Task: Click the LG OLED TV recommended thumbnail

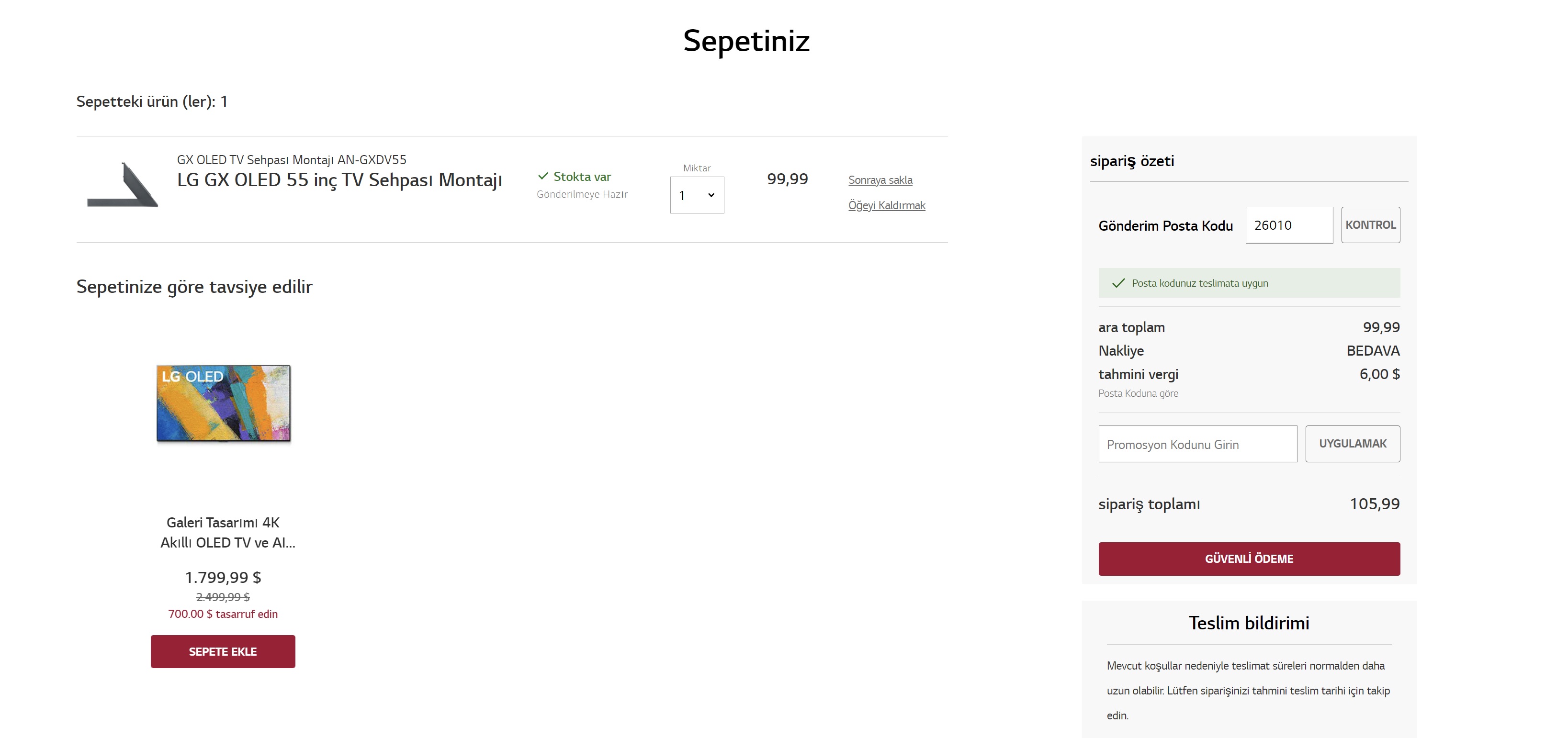Action: pyautogui.click(x=224, y=403)
